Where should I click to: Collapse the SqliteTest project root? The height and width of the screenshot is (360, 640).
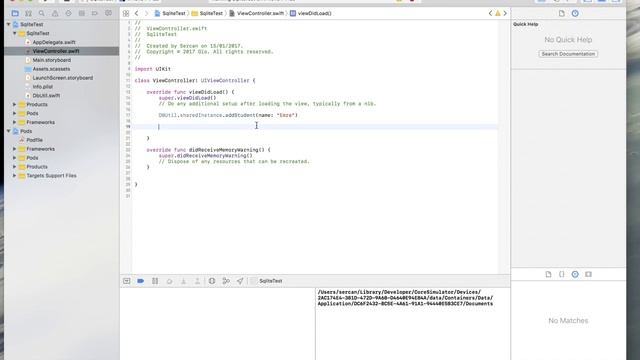click(9, 24)
